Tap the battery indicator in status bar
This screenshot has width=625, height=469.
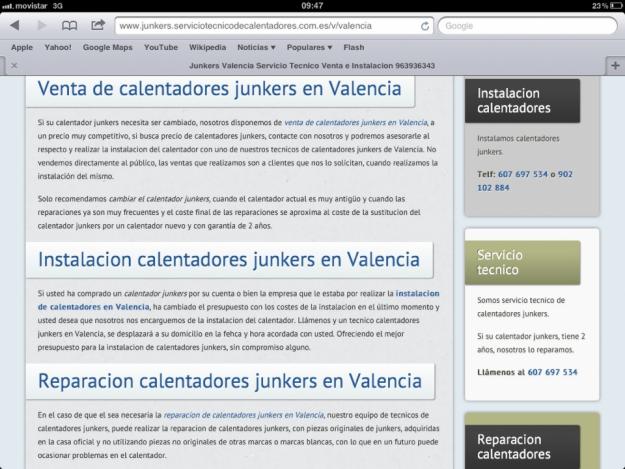click(x=616, y=6)
